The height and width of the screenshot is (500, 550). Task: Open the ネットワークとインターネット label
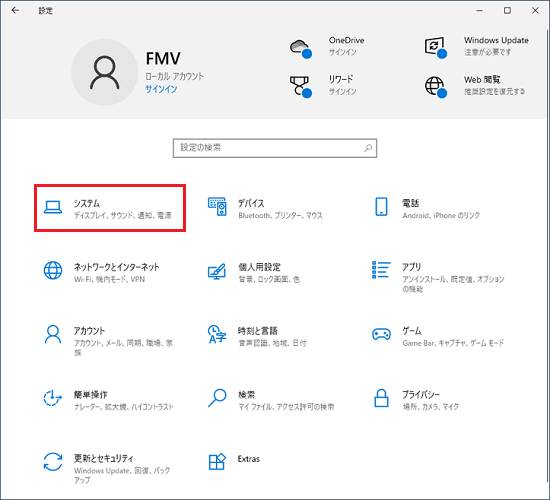tap(116, 267)
